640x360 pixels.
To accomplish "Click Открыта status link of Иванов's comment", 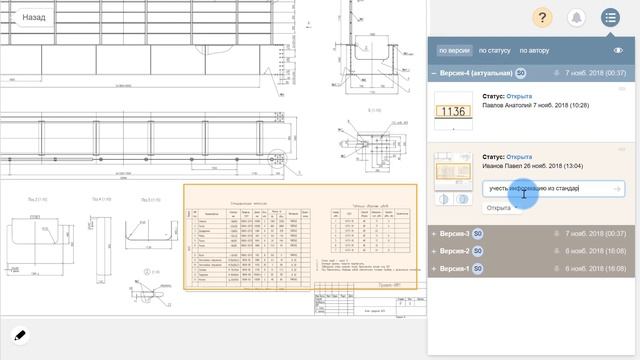I will [519, 157].
